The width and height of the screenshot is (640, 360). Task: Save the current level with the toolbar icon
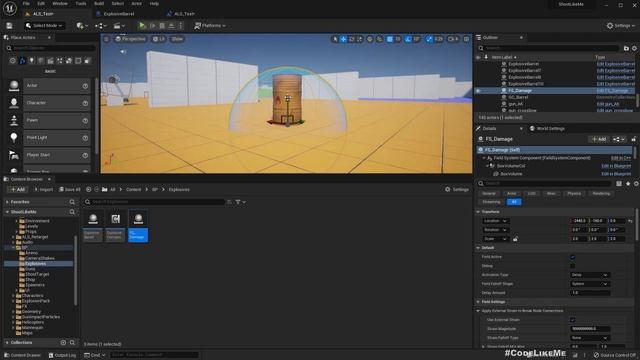point(9,26)
